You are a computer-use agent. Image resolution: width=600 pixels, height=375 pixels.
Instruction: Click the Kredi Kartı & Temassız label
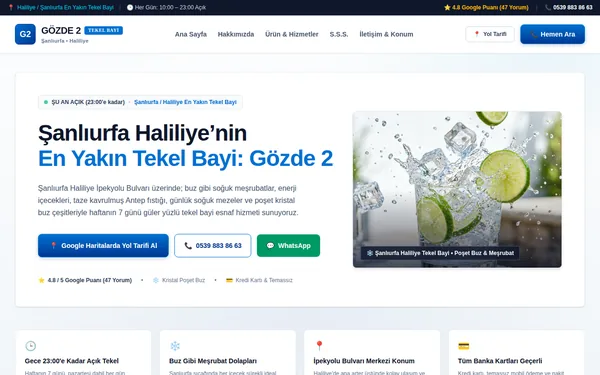[x=264, y=280]
